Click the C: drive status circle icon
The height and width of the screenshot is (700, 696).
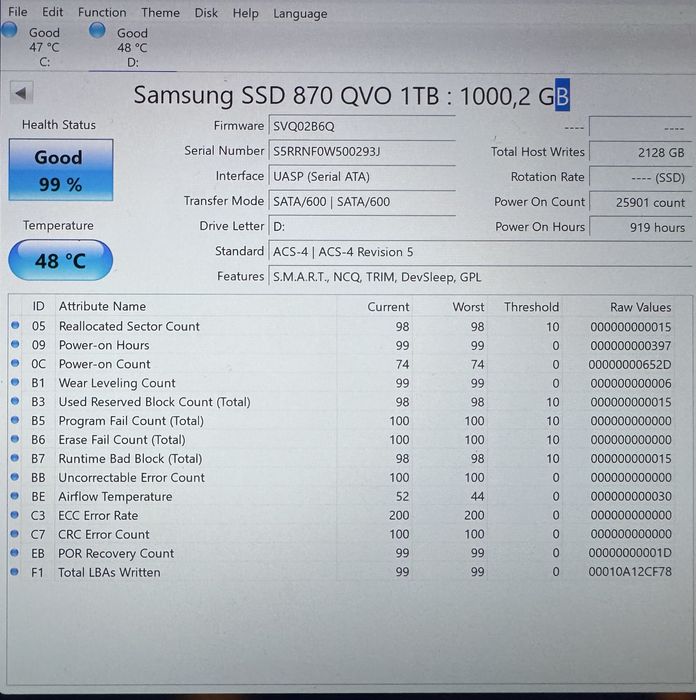(x=9, y=30)
